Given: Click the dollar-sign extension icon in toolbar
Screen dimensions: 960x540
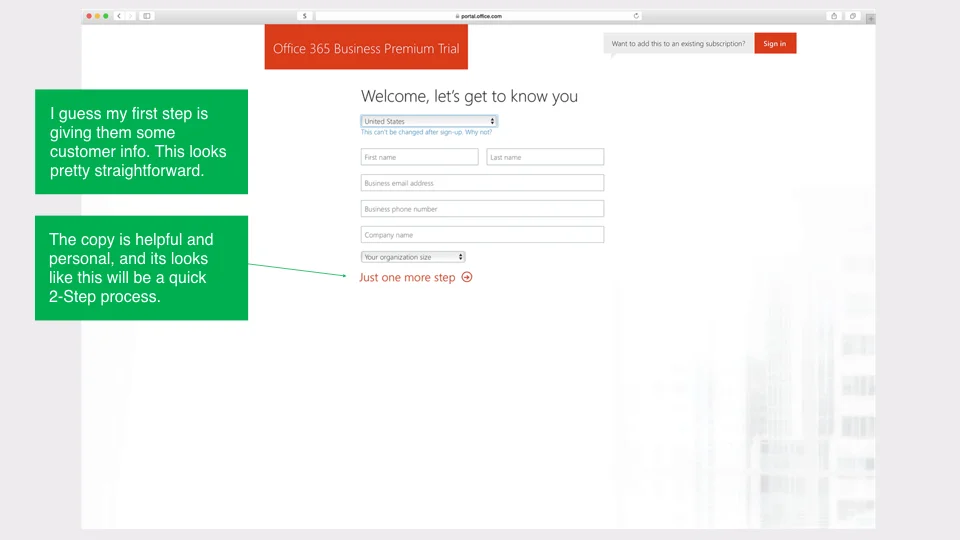Looking at the screenshot, I should coord(304,16).
